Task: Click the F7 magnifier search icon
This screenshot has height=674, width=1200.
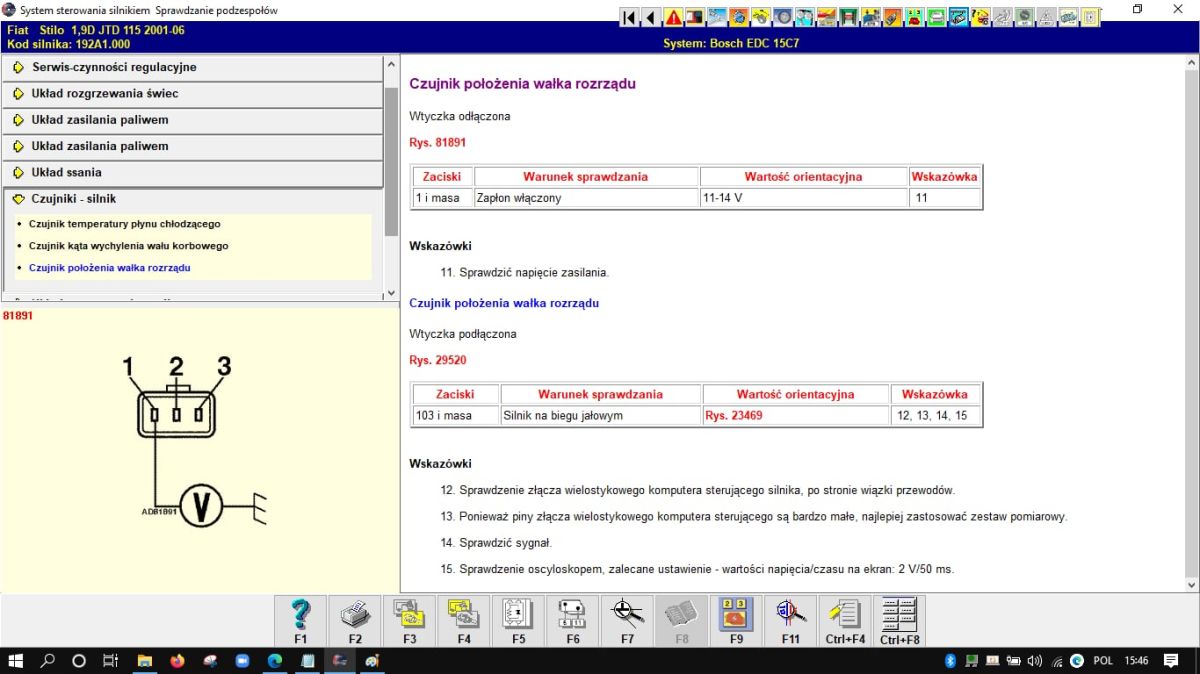Action: (x=627, y=620)
